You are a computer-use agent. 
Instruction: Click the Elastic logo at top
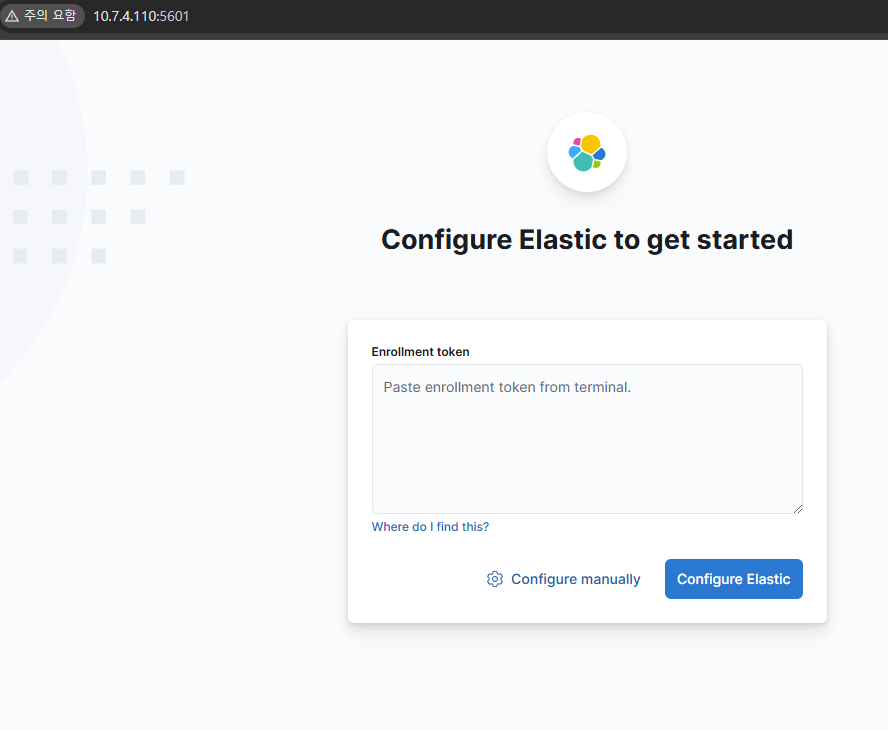[587, 152]
